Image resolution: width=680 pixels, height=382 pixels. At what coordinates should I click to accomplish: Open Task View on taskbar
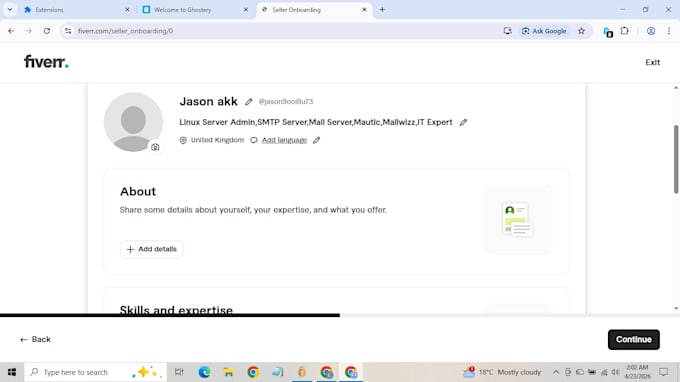(x=179, y=372)
